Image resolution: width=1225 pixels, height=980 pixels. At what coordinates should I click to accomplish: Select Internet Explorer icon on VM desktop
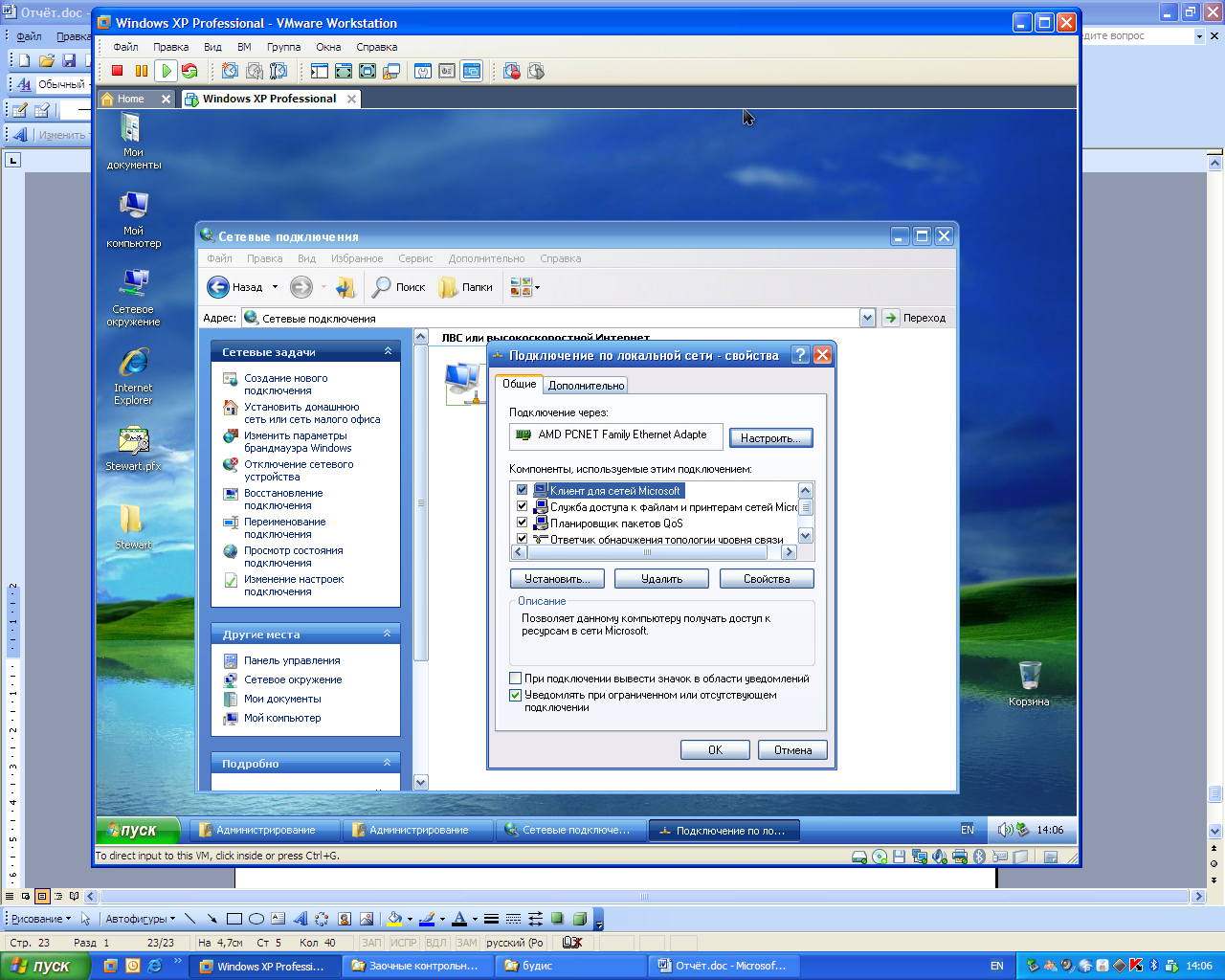133,377
